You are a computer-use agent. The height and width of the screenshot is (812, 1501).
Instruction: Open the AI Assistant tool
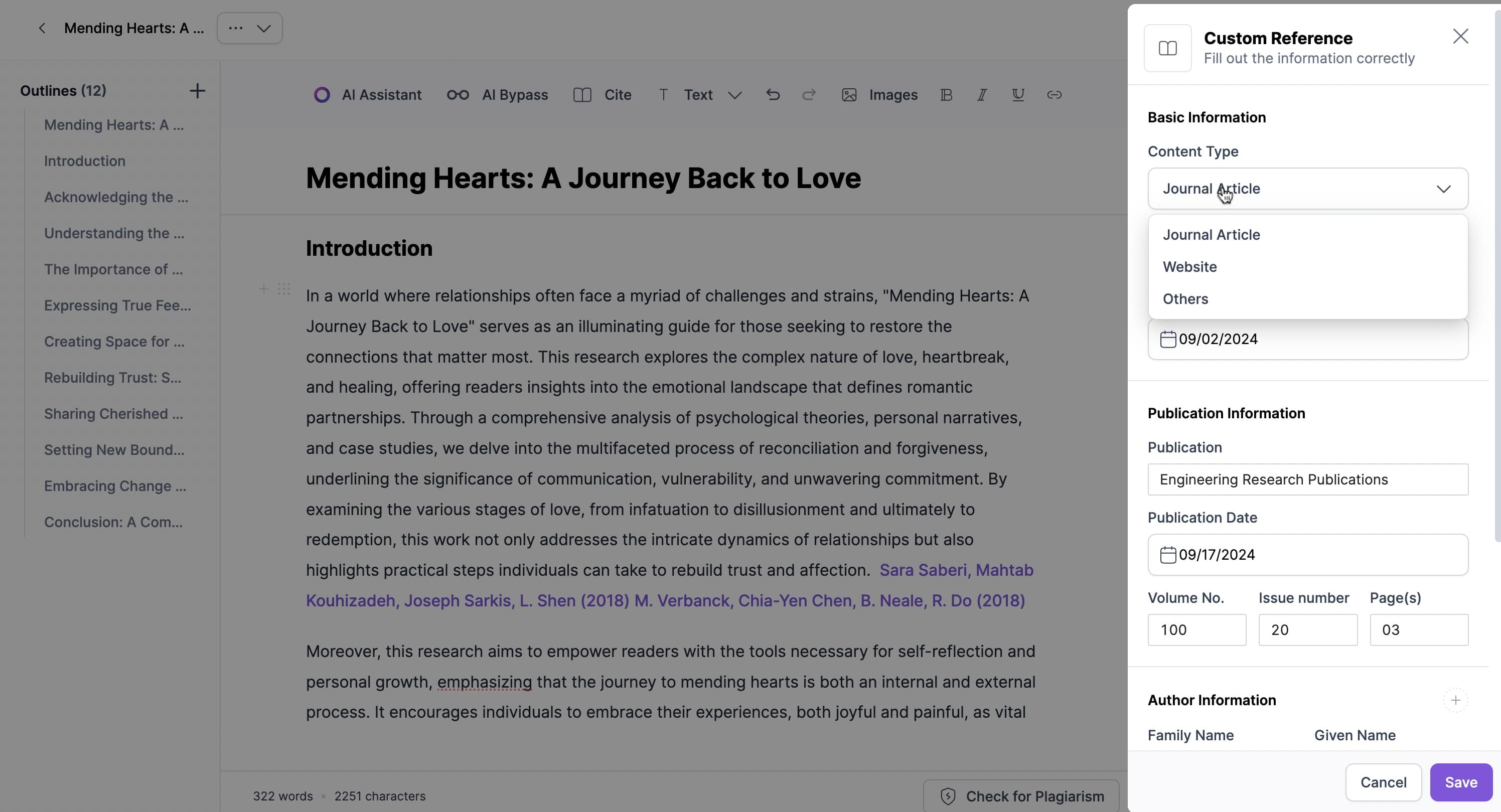368,94
